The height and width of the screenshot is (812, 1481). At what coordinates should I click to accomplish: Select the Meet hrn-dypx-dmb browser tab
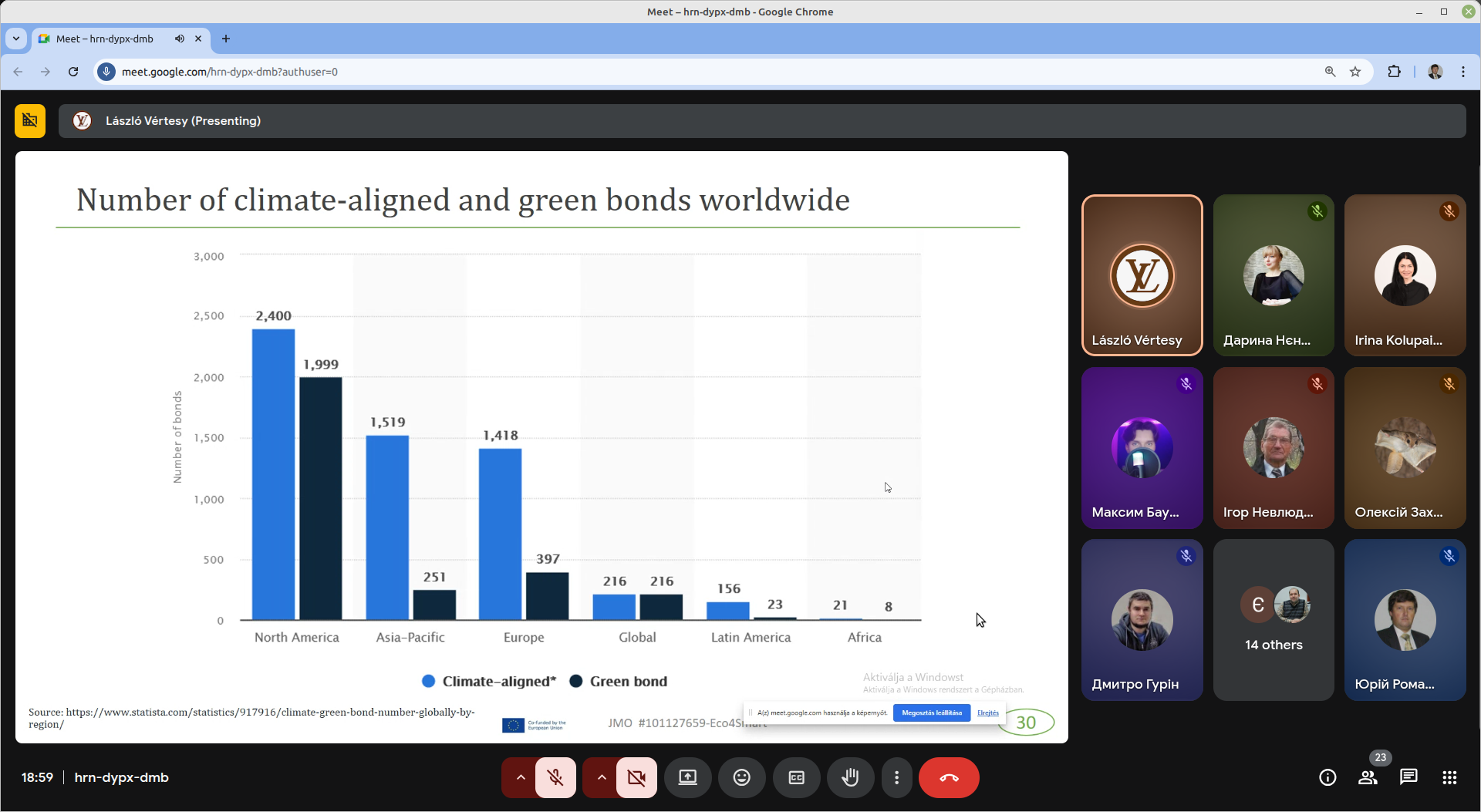[105, 39]
